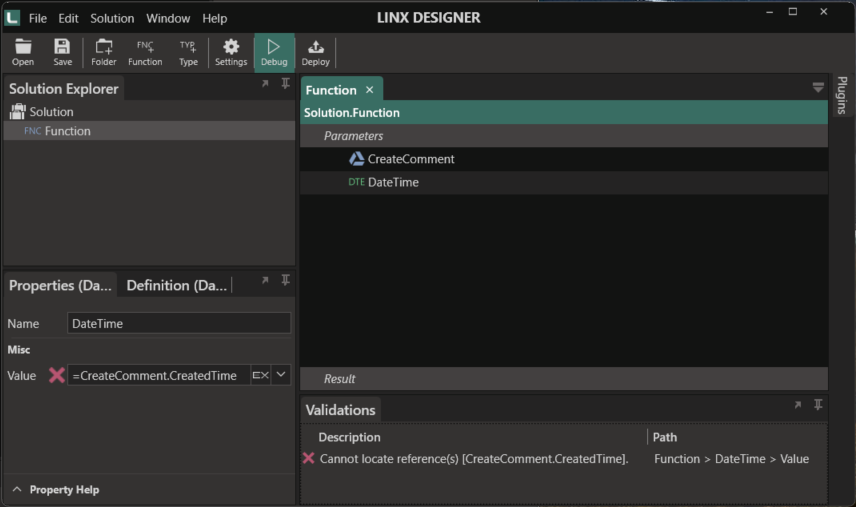Pin the Solution Explorer panel
The width and height of the screenshot is (856, 507).
(x=285, y=83)
